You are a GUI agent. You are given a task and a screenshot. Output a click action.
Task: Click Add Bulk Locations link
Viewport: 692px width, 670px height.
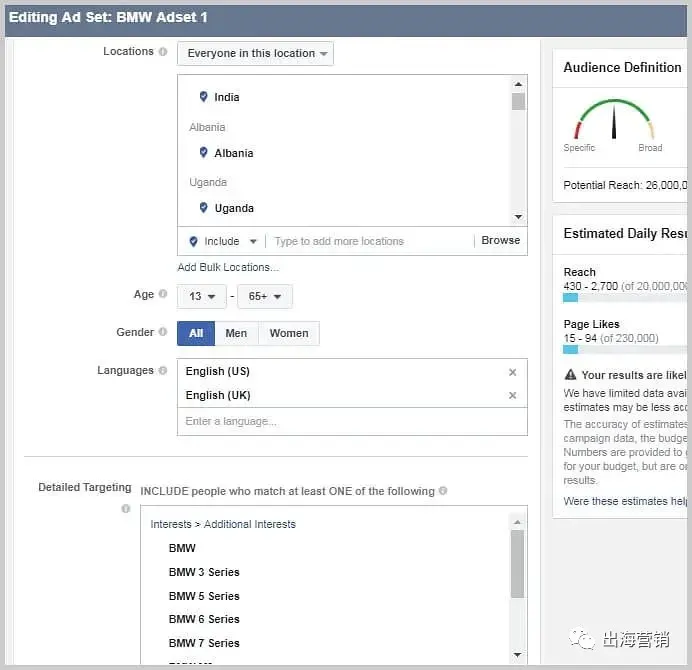click(x=228, y=267)
